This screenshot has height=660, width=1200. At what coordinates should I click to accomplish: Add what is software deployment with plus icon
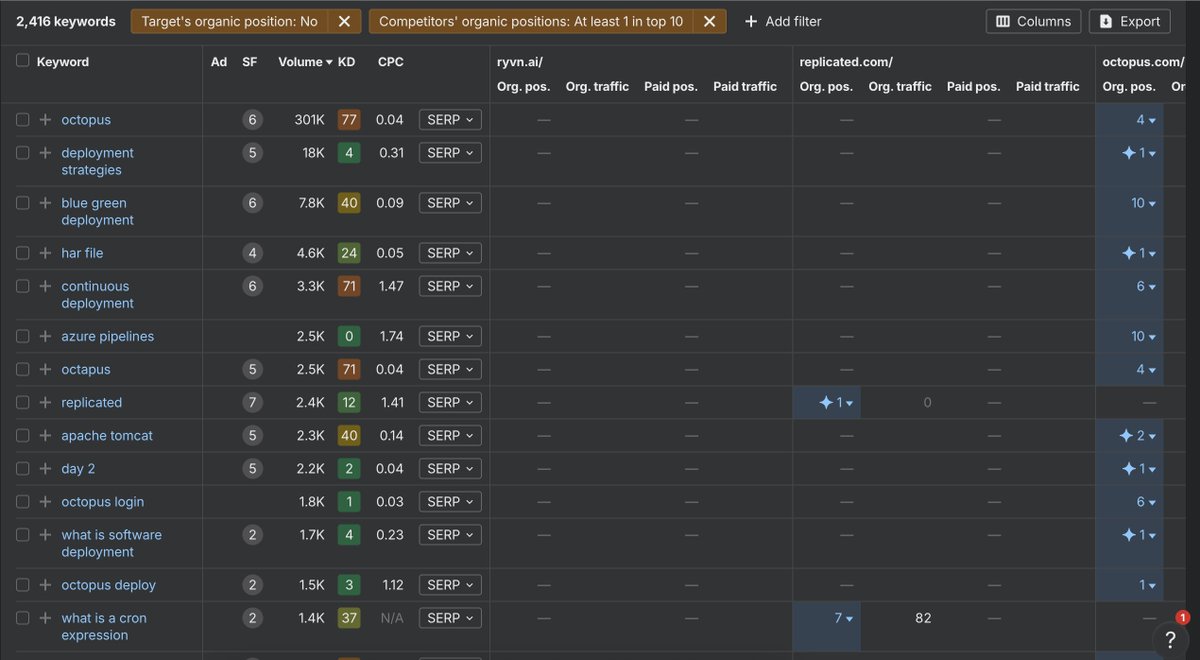[x=45, y=535]
